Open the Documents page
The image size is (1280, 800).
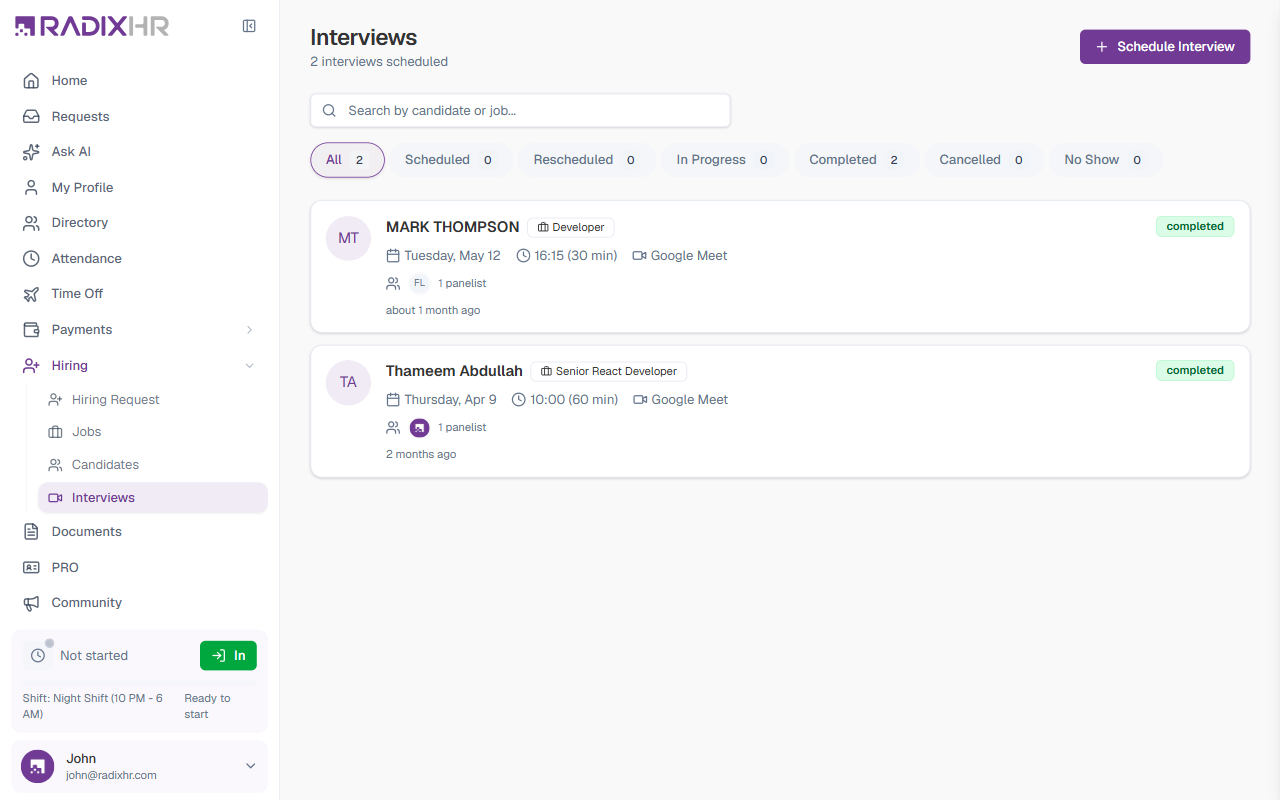click(x=139, y=532)
